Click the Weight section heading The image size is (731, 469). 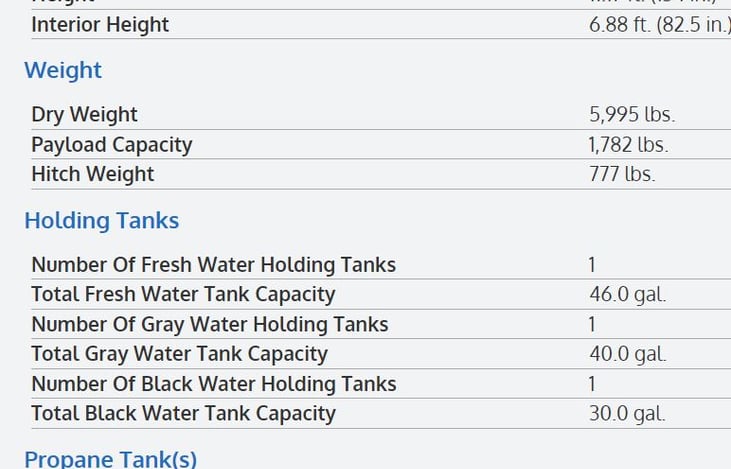[x=63, y=71]
